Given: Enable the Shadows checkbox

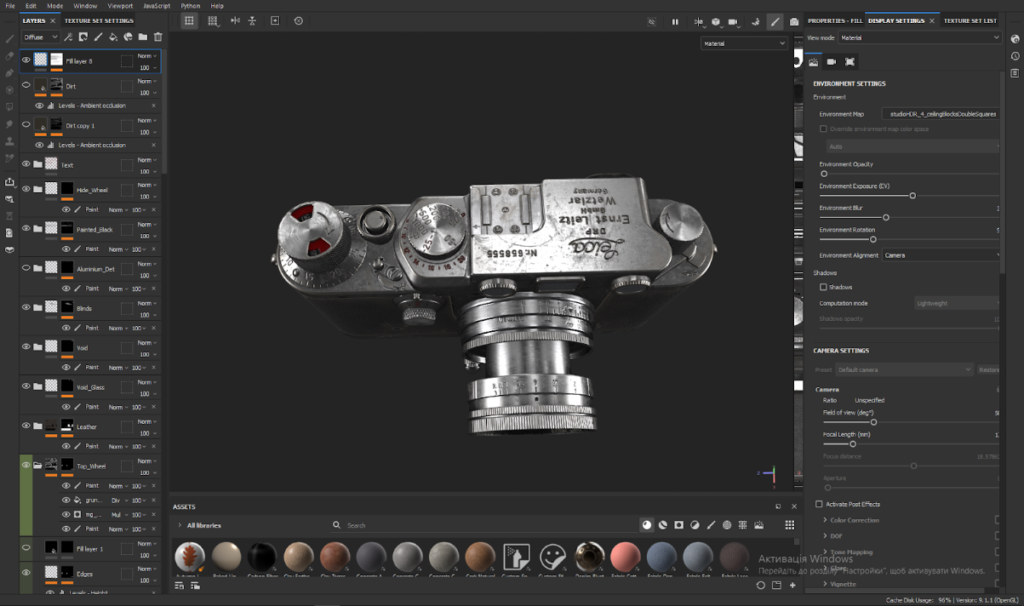Looking at the screenshot, I should tap(823, 287).
